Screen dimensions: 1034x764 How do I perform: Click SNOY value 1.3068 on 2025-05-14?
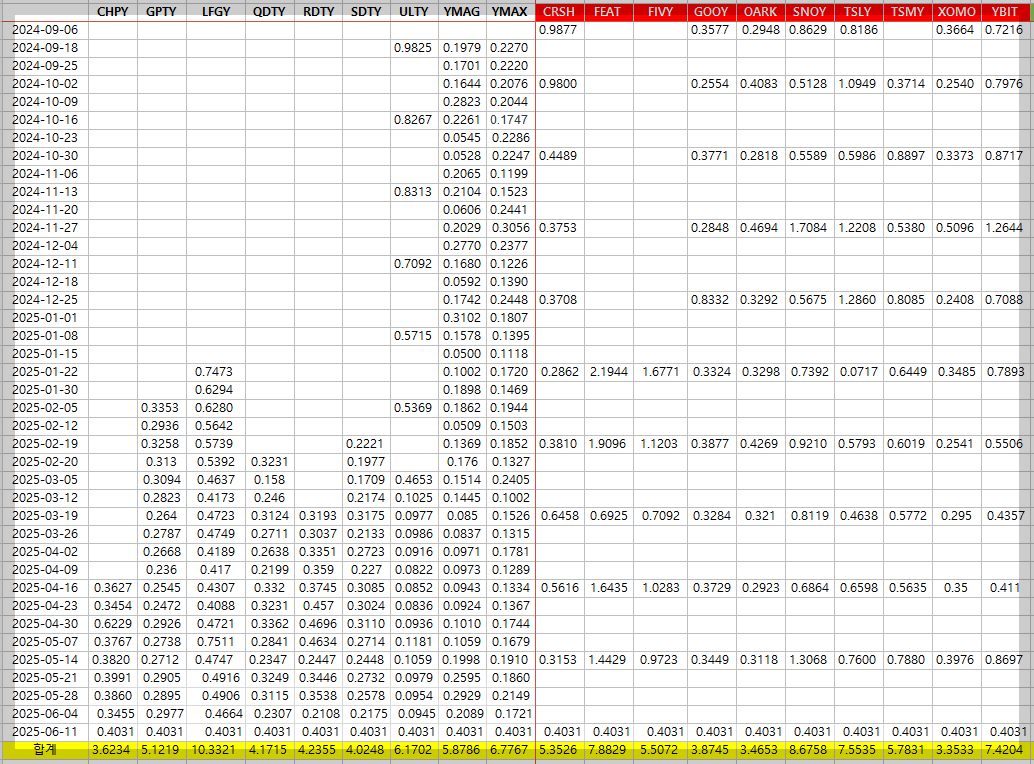(x=810, y=659)
